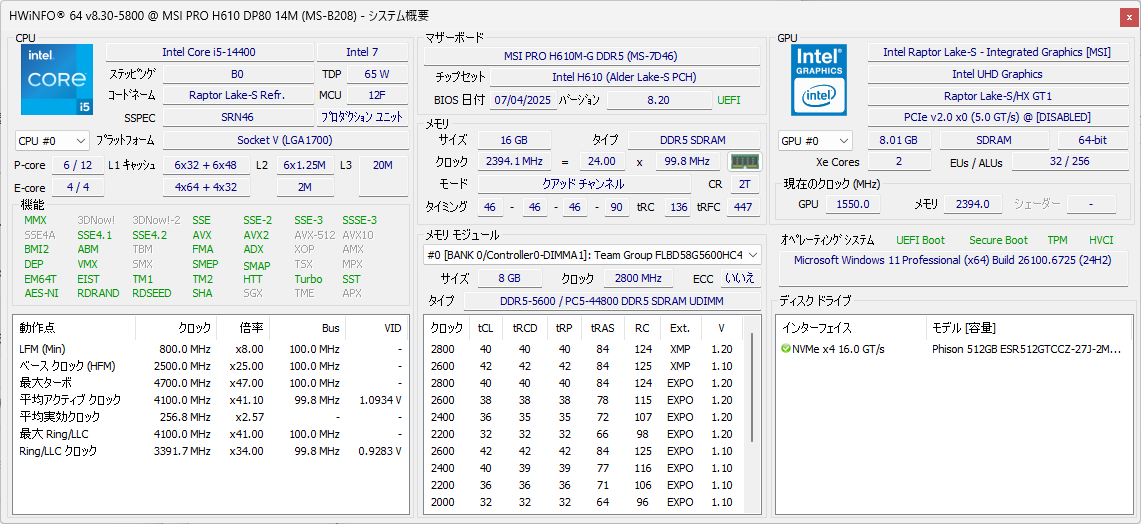Click the Secure Boot status label

[x=997, y=240]
